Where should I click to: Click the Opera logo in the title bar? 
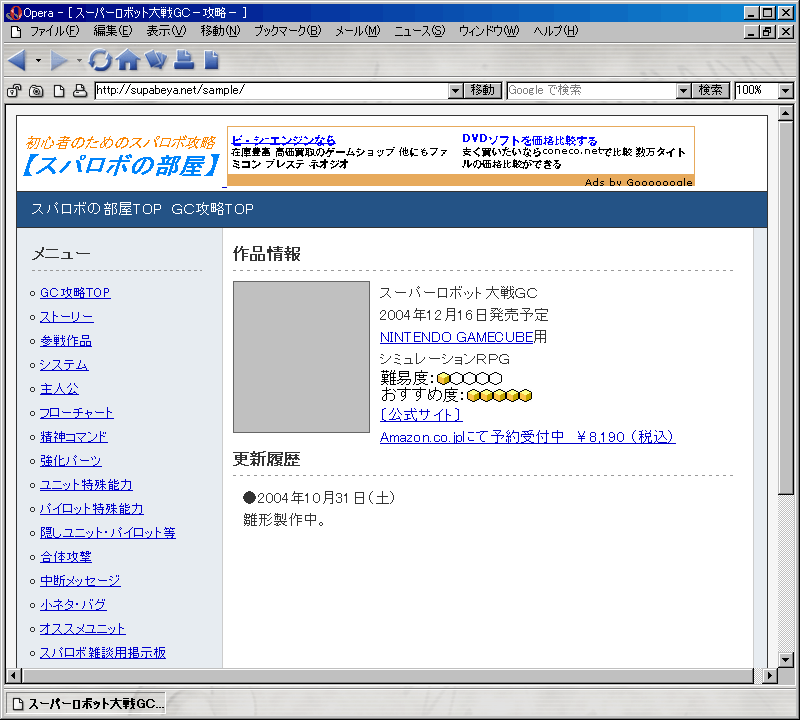(x=14, y=13)
